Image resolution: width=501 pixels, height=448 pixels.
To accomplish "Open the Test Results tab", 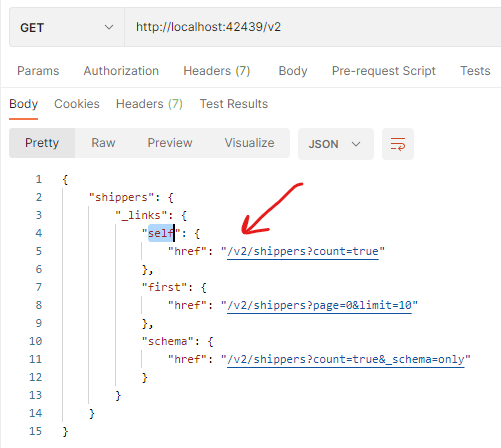I will pyautogui.click(x=234, y=104).
